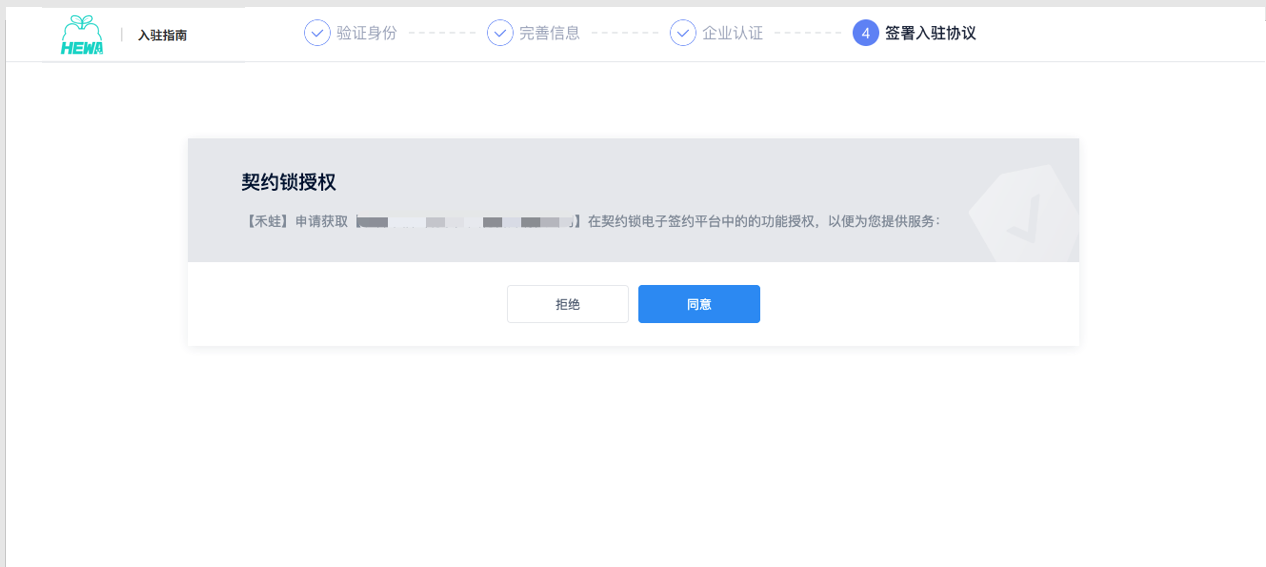
Task: Click the checkmark icon beside 验证身份
Action: (317, 33)
